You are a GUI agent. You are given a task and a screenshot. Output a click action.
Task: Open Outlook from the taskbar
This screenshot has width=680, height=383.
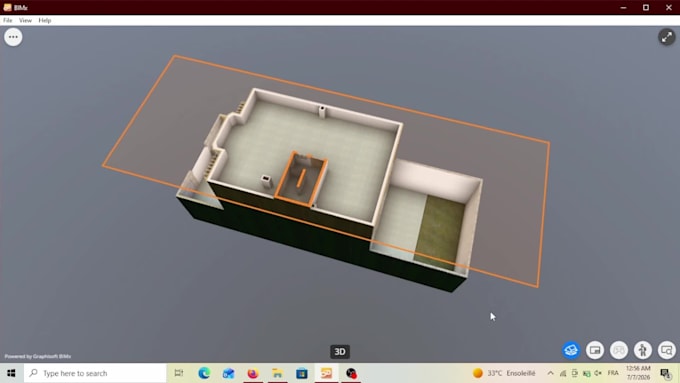[x=229, y=373]
